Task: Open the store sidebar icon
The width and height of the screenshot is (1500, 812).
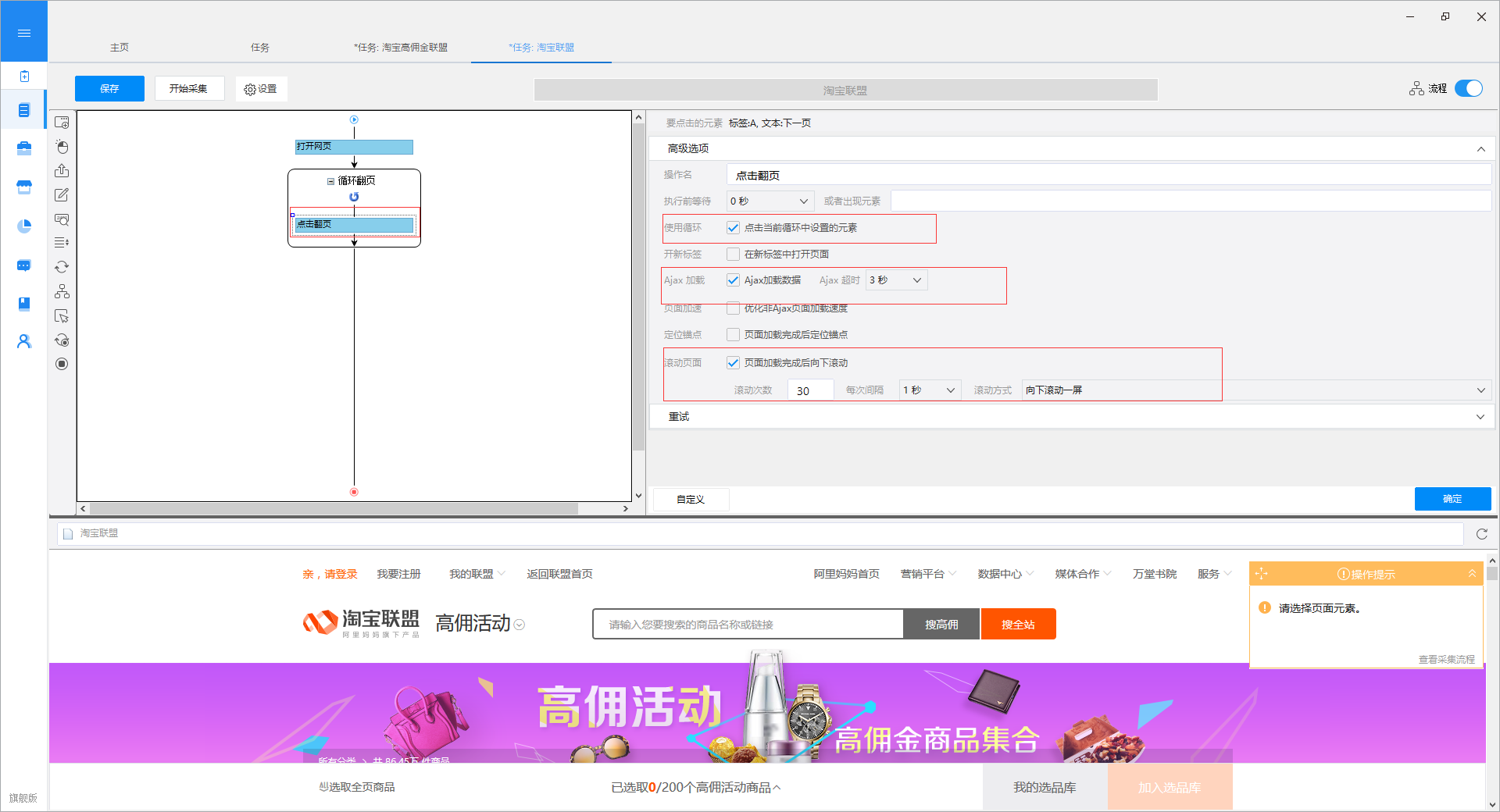Action: point(24,187)
